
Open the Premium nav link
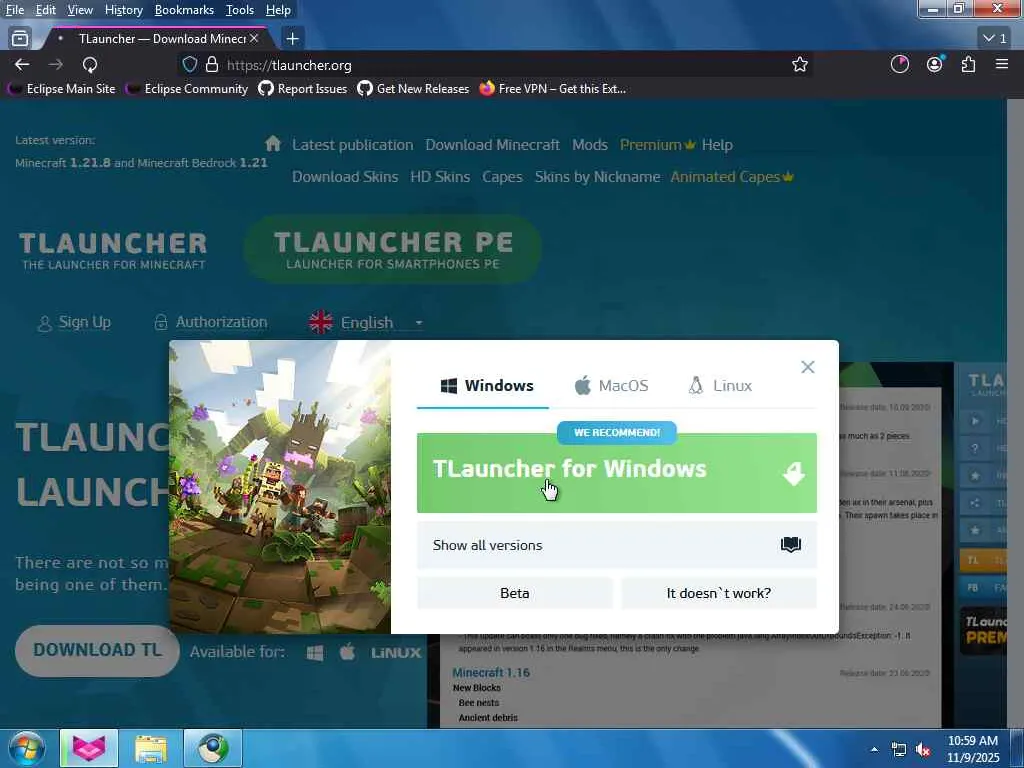657,144
